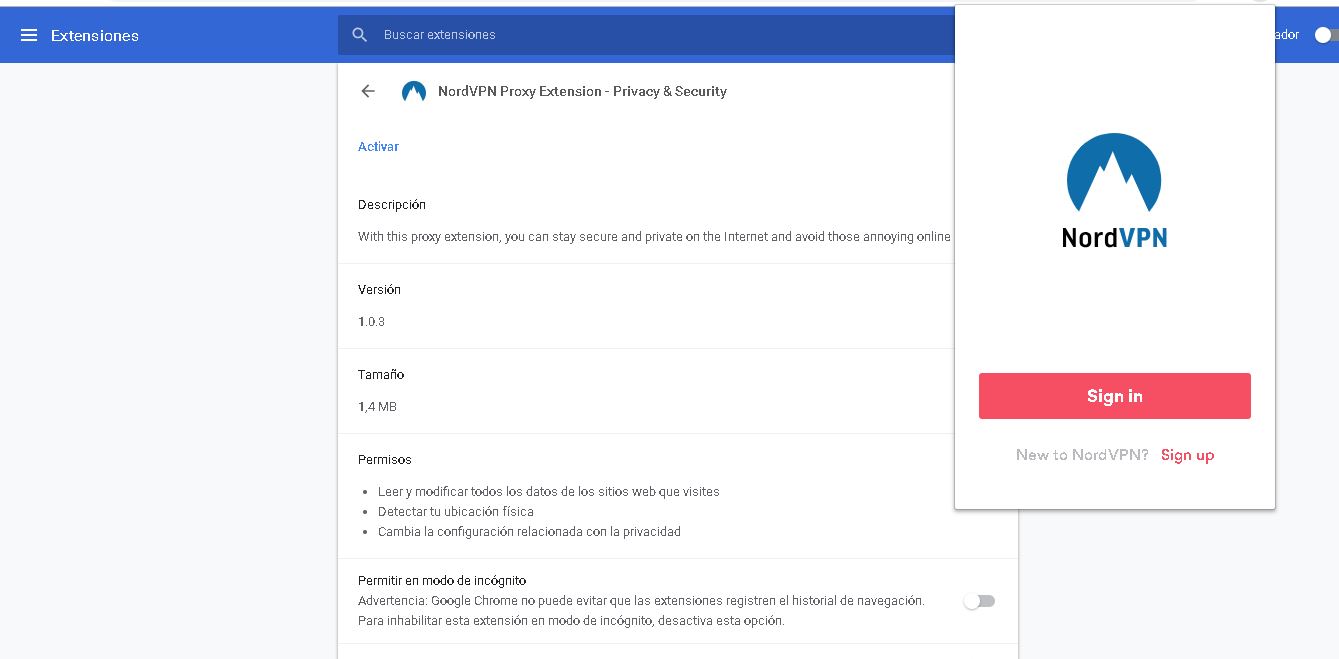Click the Extensiones header title
This screenshot has height=659, width=1339.
click(x=95, y=35)
